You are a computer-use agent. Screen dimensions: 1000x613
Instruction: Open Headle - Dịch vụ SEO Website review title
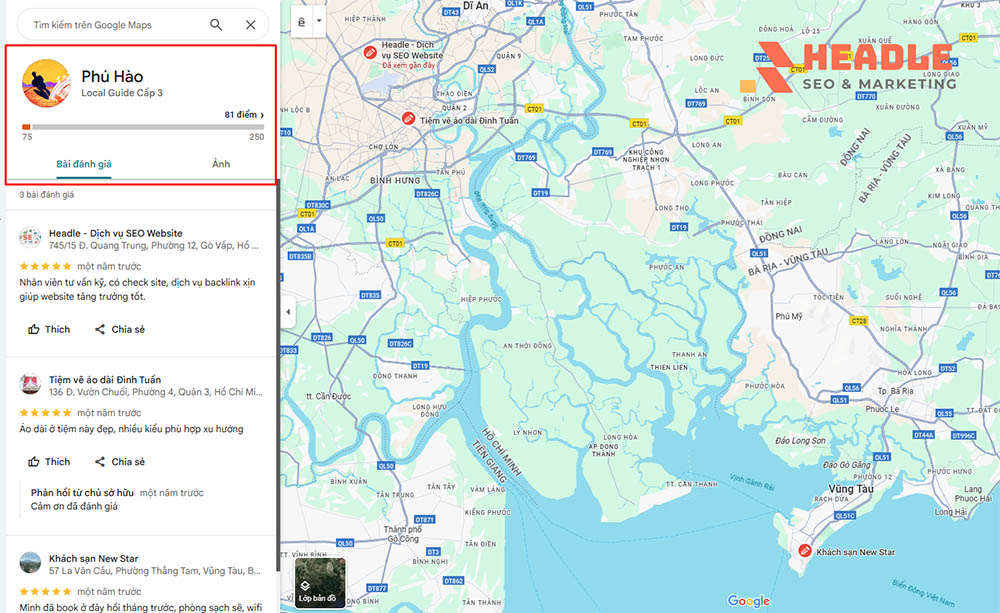click(115, 233)
